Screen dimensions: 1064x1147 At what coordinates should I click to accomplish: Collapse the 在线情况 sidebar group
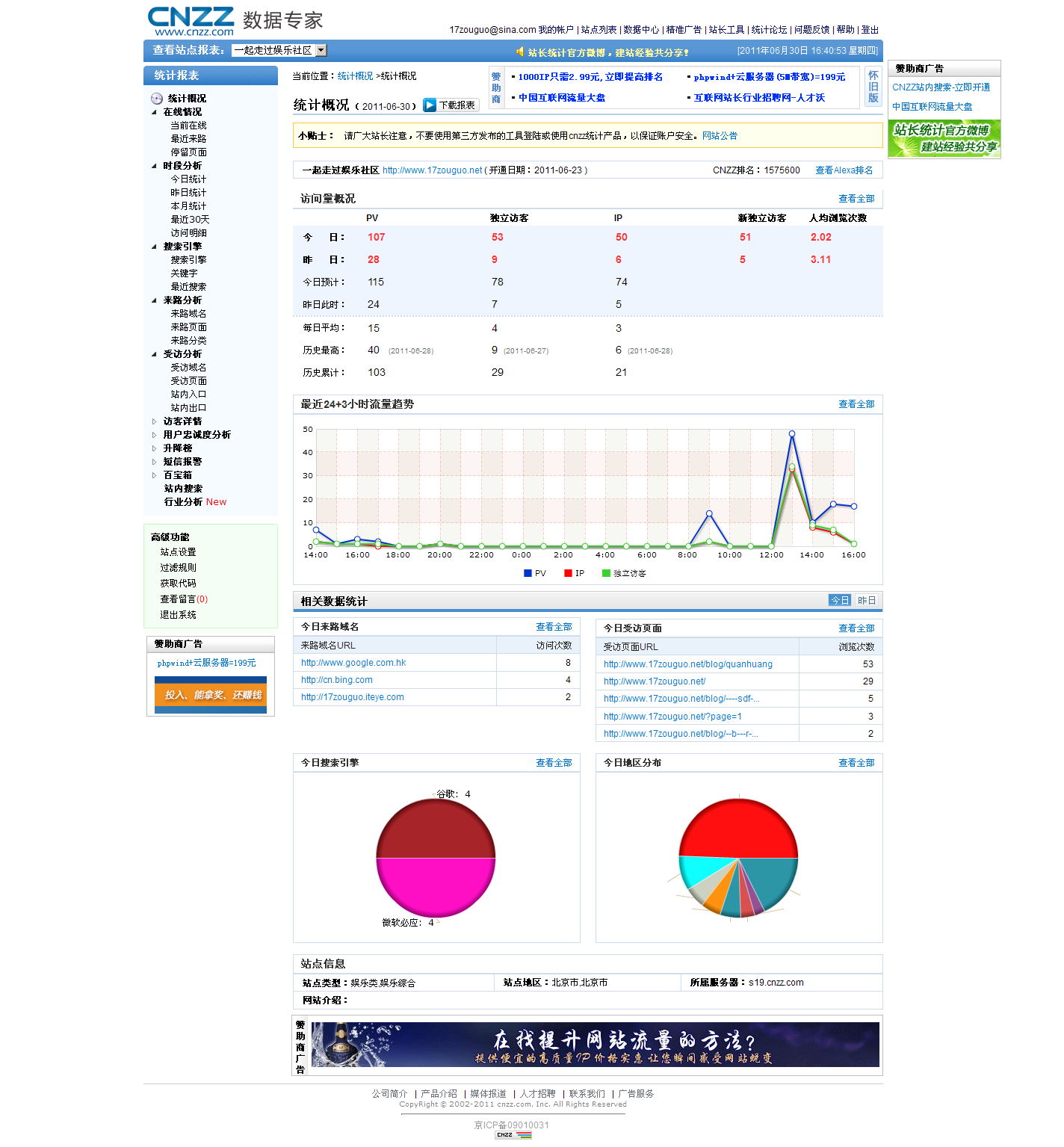[155, 112]
